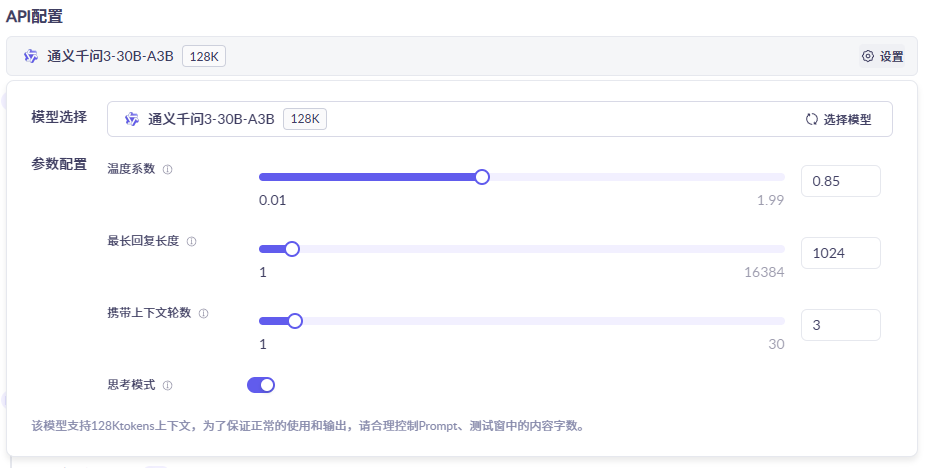Click the API配置 heading
Screen dimensions: 938x468
point(34,16)
